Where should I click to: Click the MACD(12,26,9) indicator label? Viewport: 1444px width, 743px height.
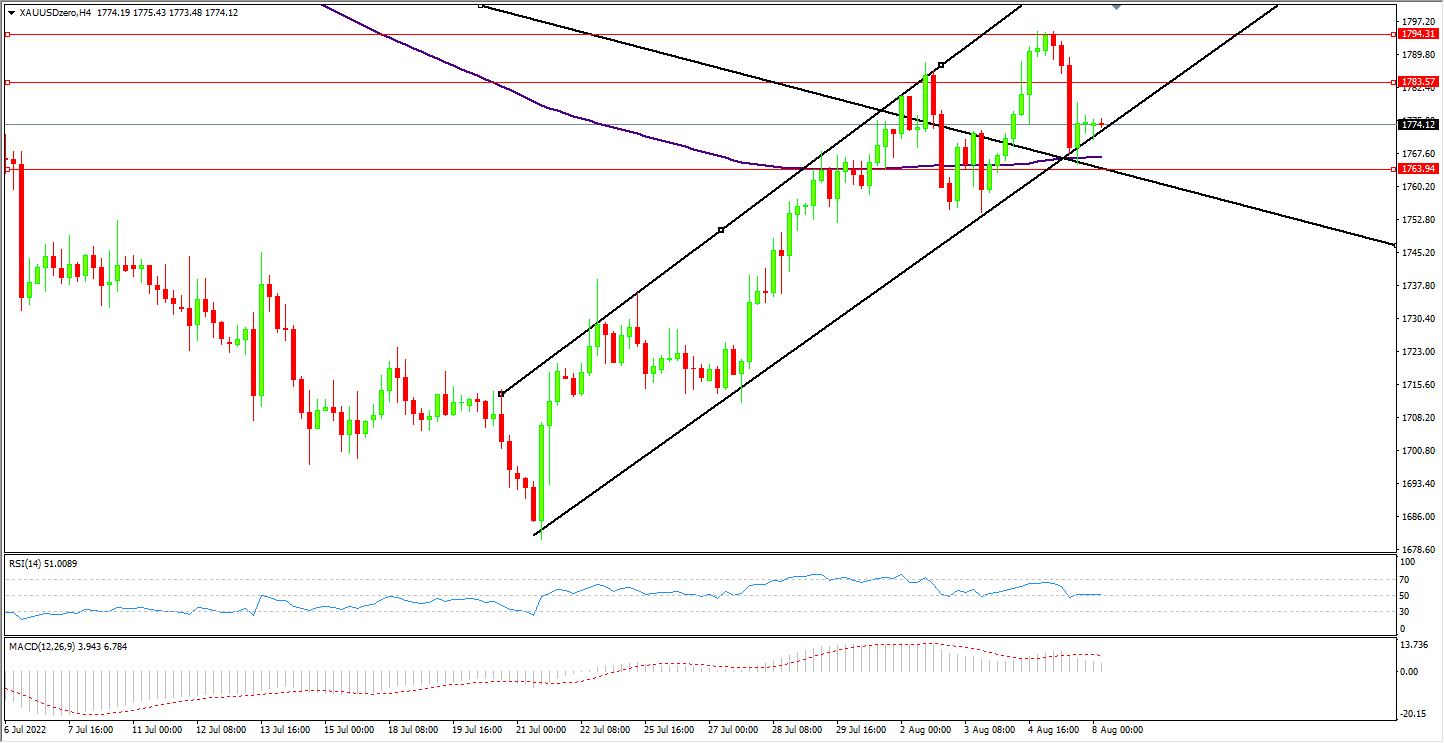(x=68, y=646)
